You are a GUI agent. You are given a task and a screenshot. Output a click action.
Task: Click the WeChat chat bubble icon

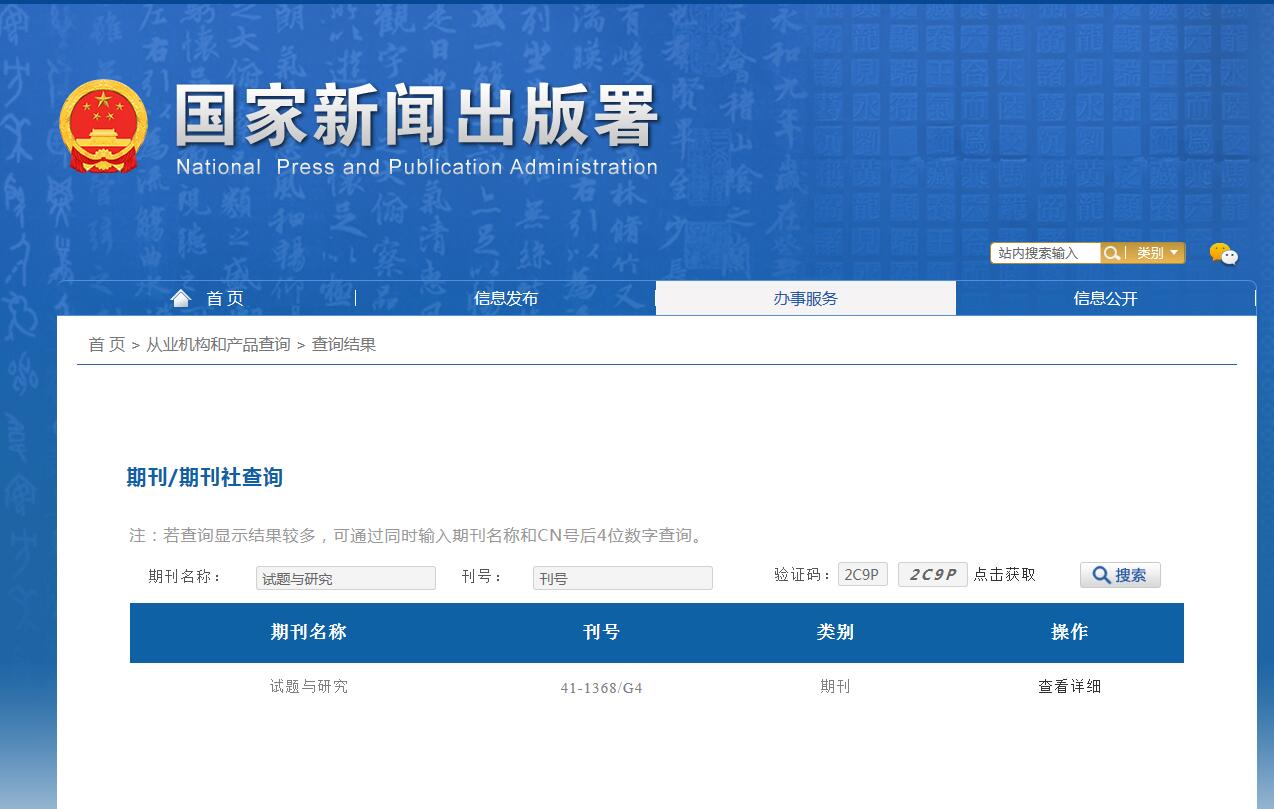[1226, 253]
